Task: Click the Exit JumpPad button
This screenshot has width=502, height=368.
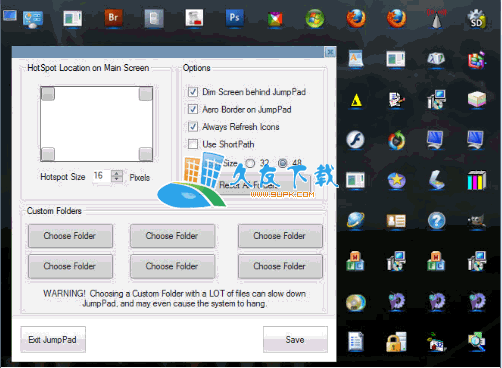Action: coord(53,339)
